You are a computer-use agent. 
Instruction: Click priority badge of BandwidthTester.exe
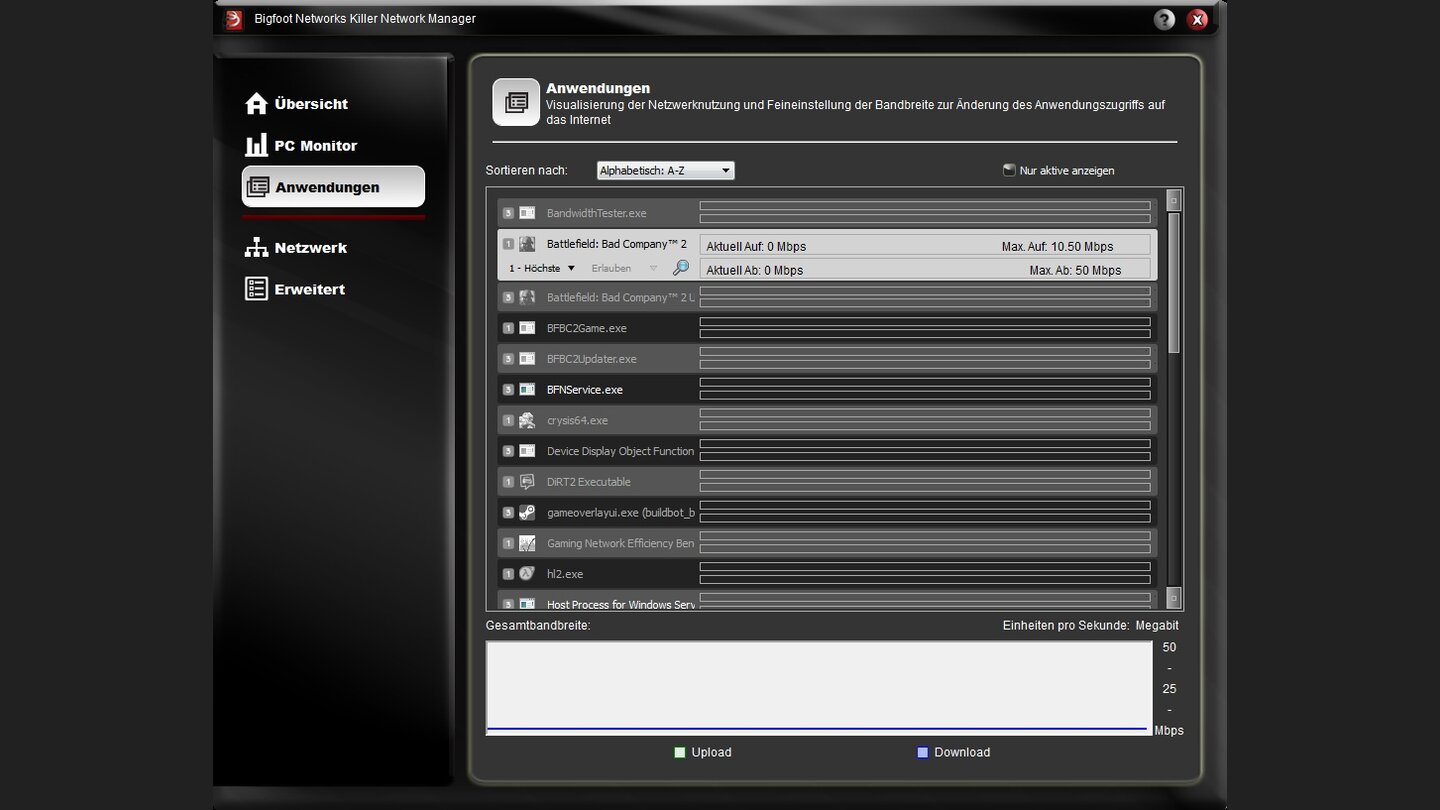coord(508,213)
